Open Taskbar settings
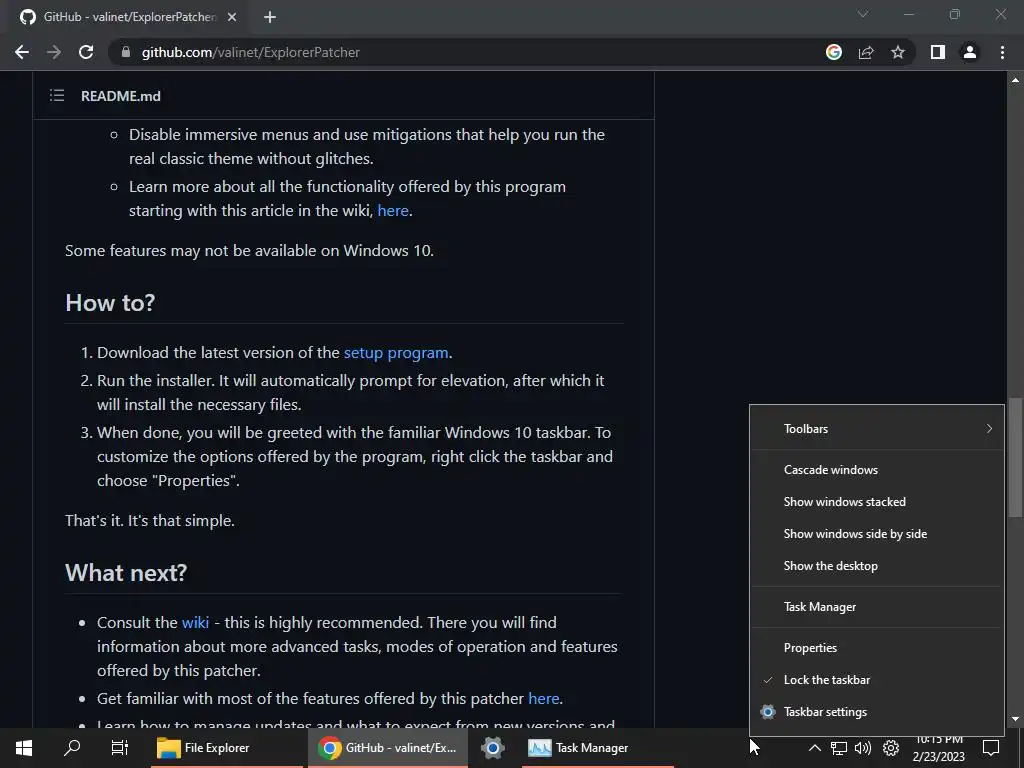This screenshot has width=1024, height=768. pos(876,712)
